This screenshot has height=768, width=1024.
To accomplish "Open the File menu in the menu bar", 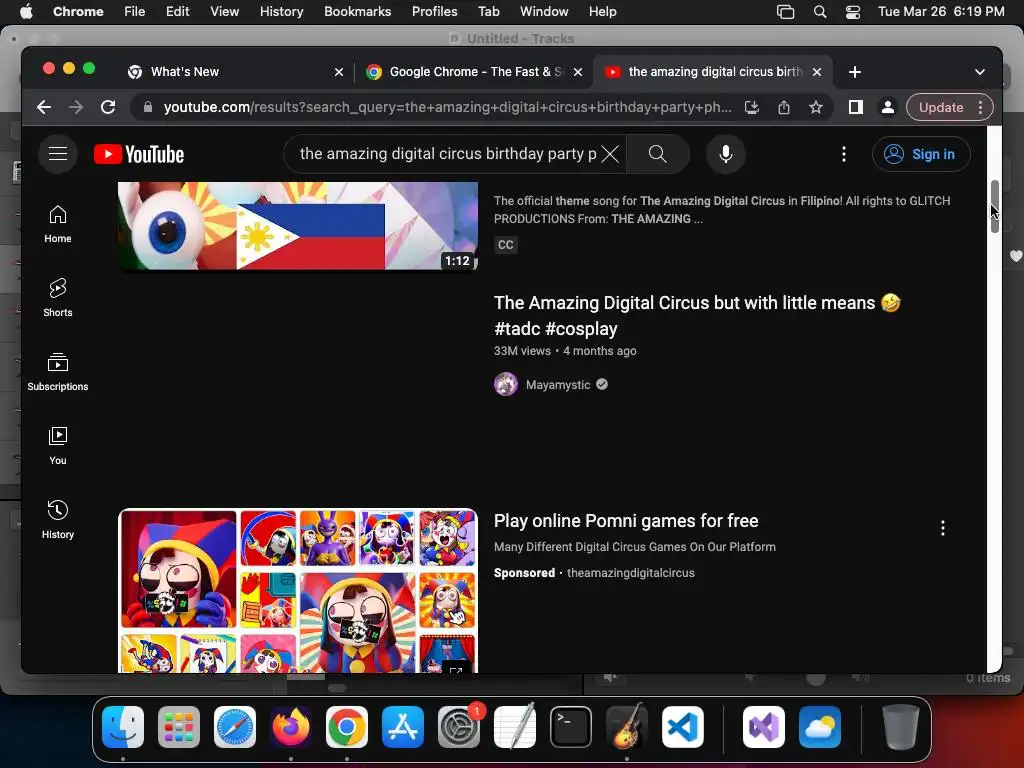I will [x=135, y=12].
